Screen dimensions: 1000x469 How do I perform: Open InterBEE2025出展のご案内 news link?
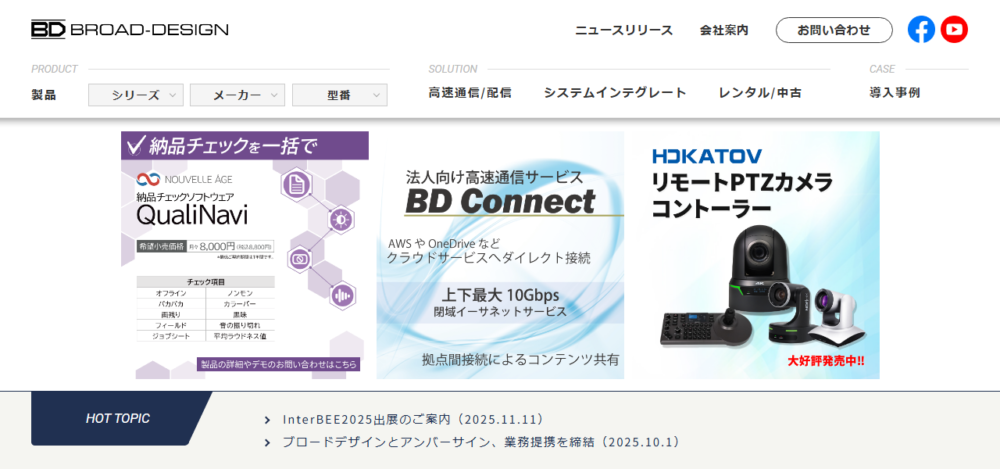pyautogui.click(x=414, y=420)
